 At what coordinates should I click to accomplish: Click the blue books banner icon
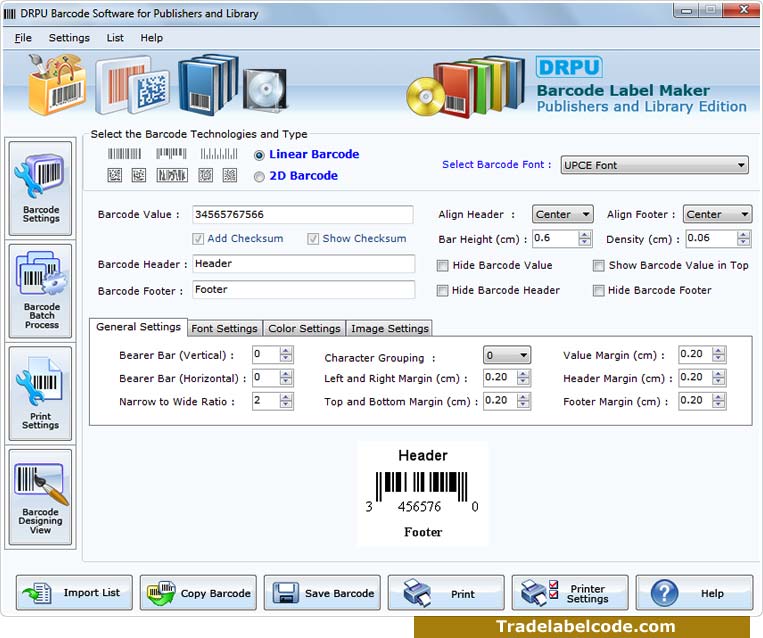tap(208, 84)
